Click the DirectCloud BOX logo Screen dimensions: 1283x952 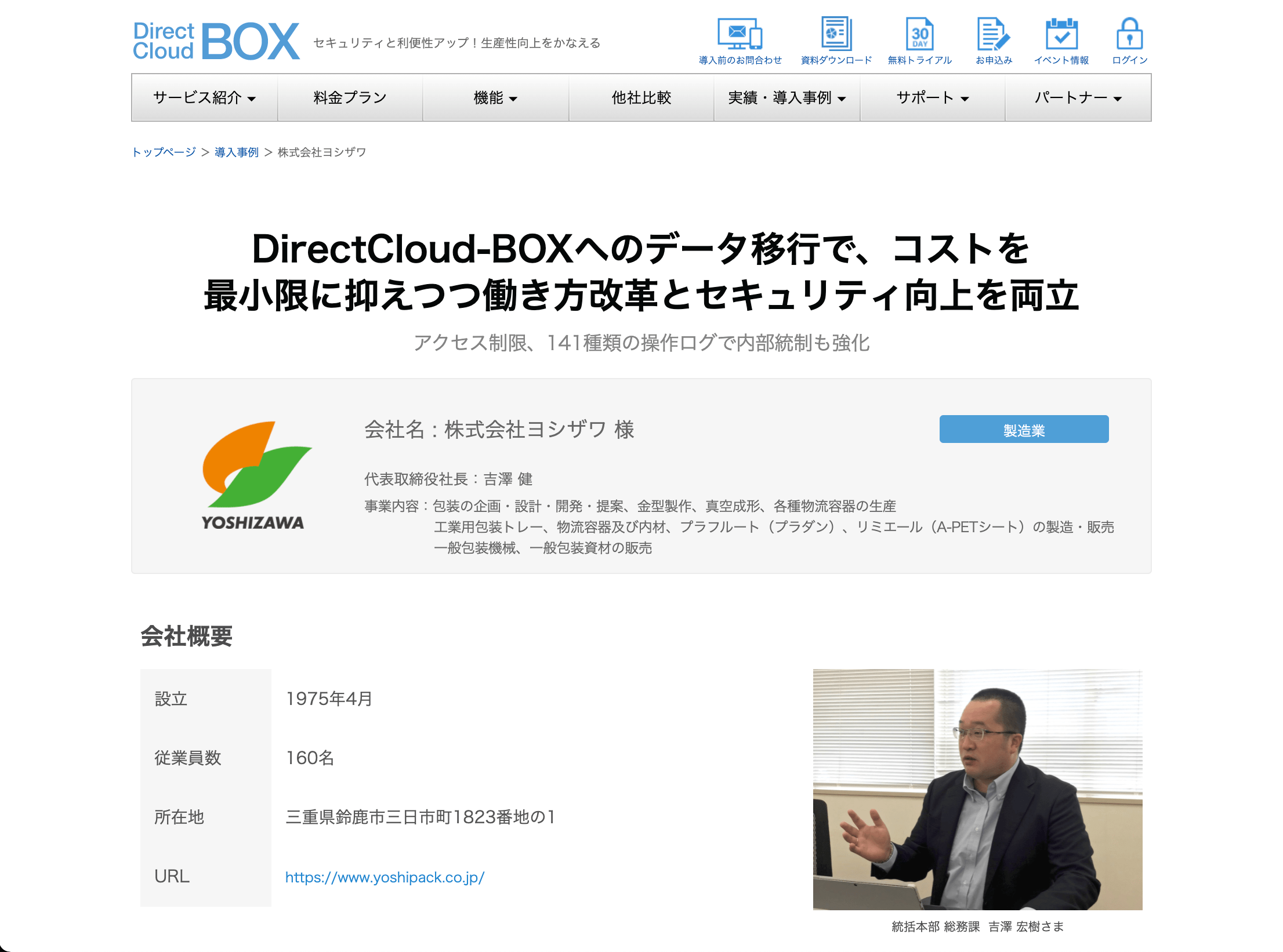pos(216,41)
